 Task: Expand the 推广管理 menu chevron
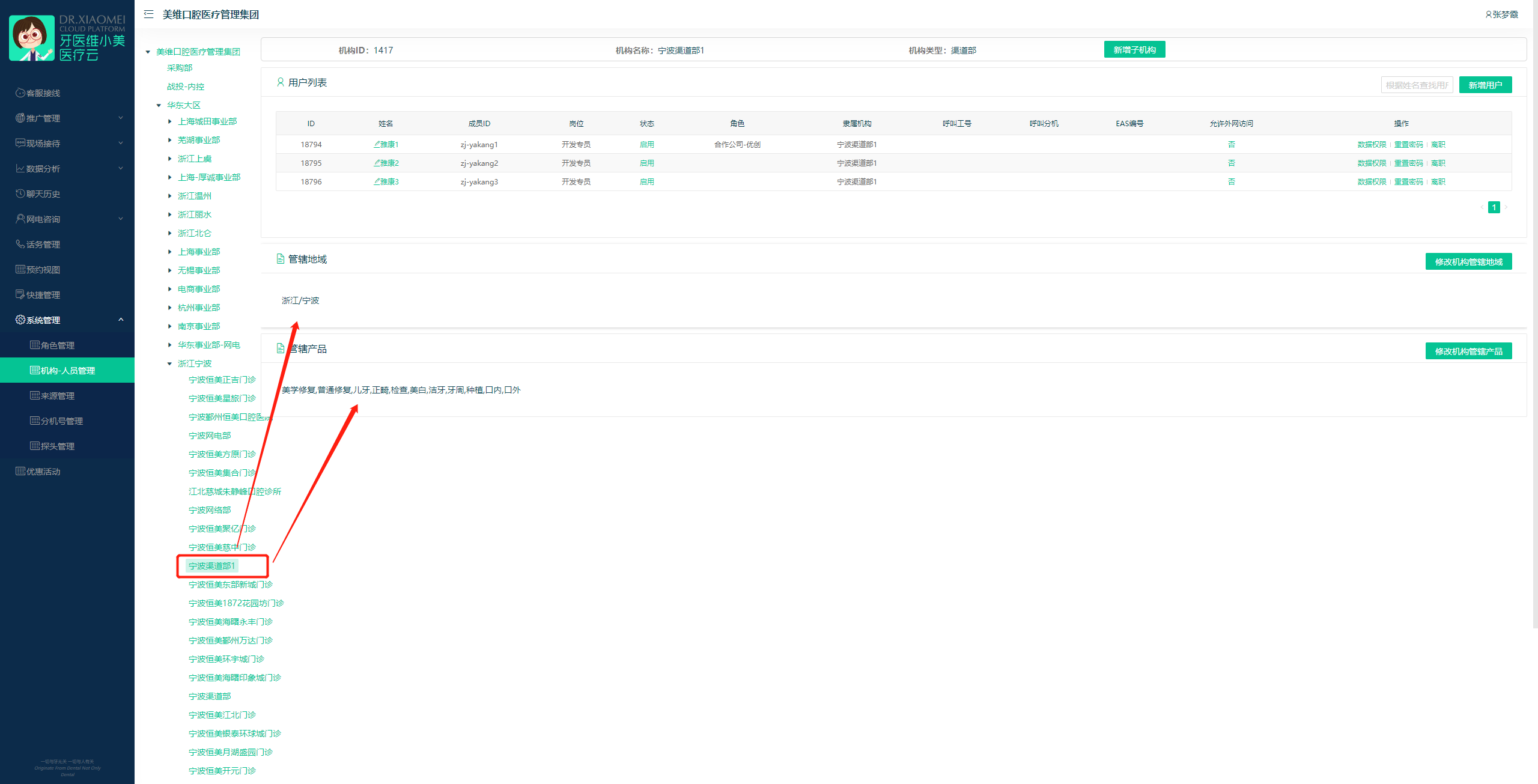point(121,118)
